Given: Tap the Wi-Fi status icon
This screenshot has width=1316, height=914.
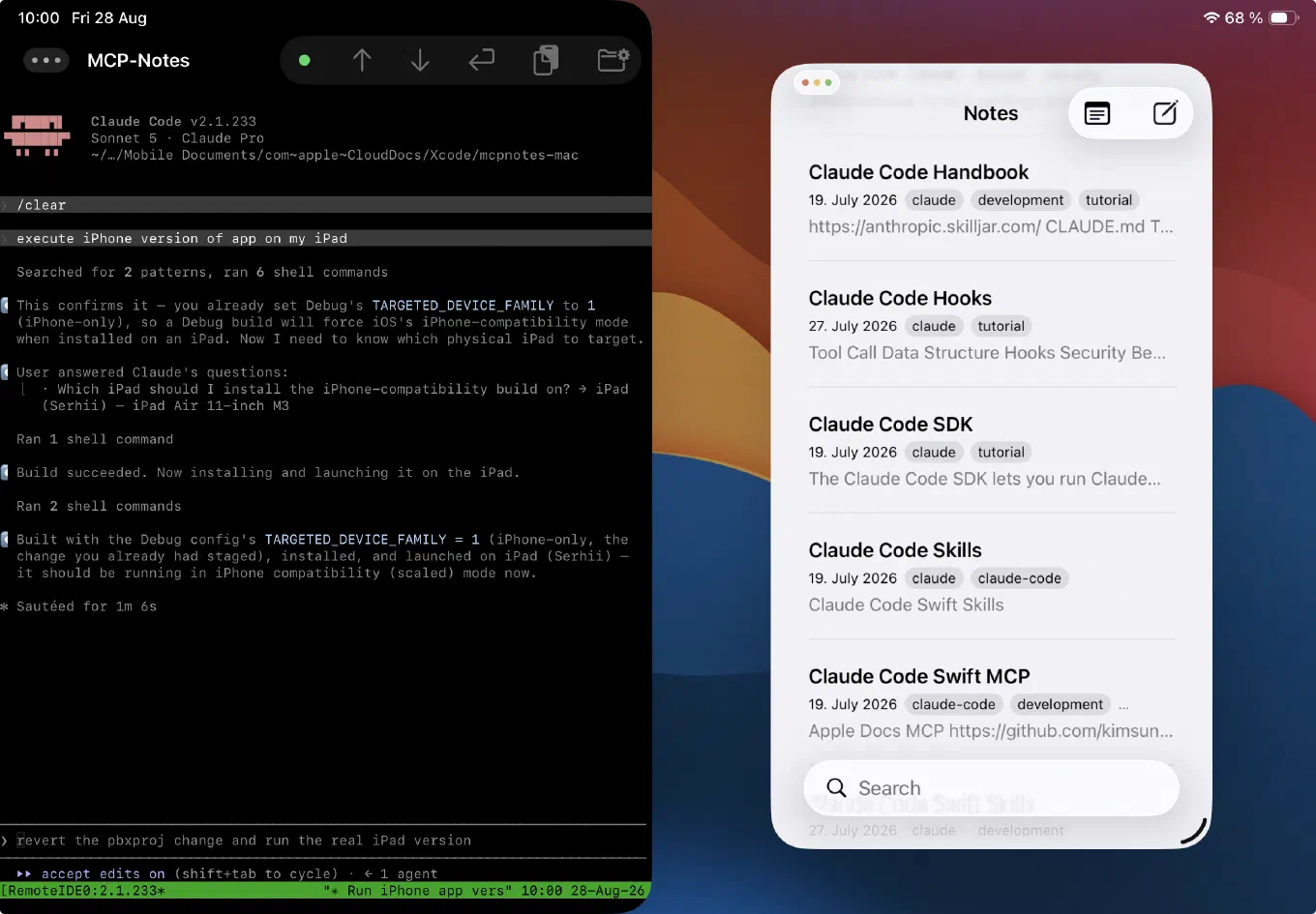Looking at the screenshot, I should tap(1211, 17).
